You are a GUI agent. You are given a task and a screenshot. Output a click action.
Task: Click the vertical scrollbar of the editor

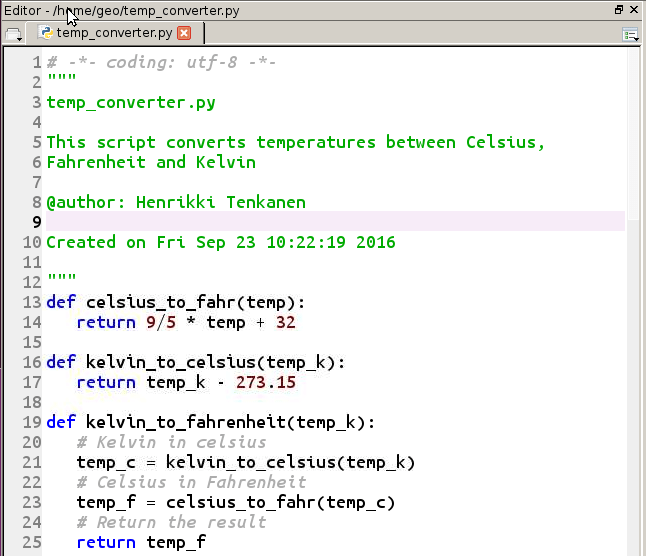(632, 301)
